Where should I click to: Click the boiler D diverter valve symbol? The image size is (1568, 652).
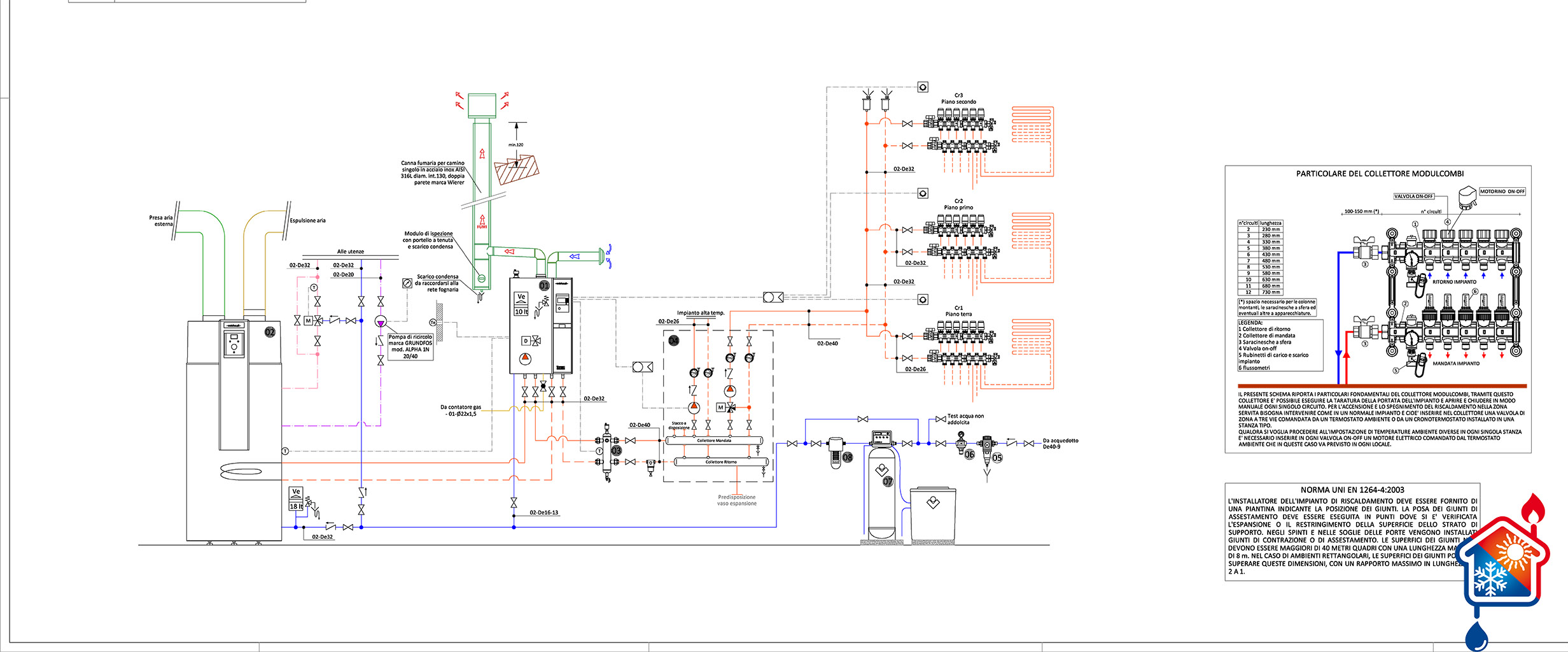531,341
